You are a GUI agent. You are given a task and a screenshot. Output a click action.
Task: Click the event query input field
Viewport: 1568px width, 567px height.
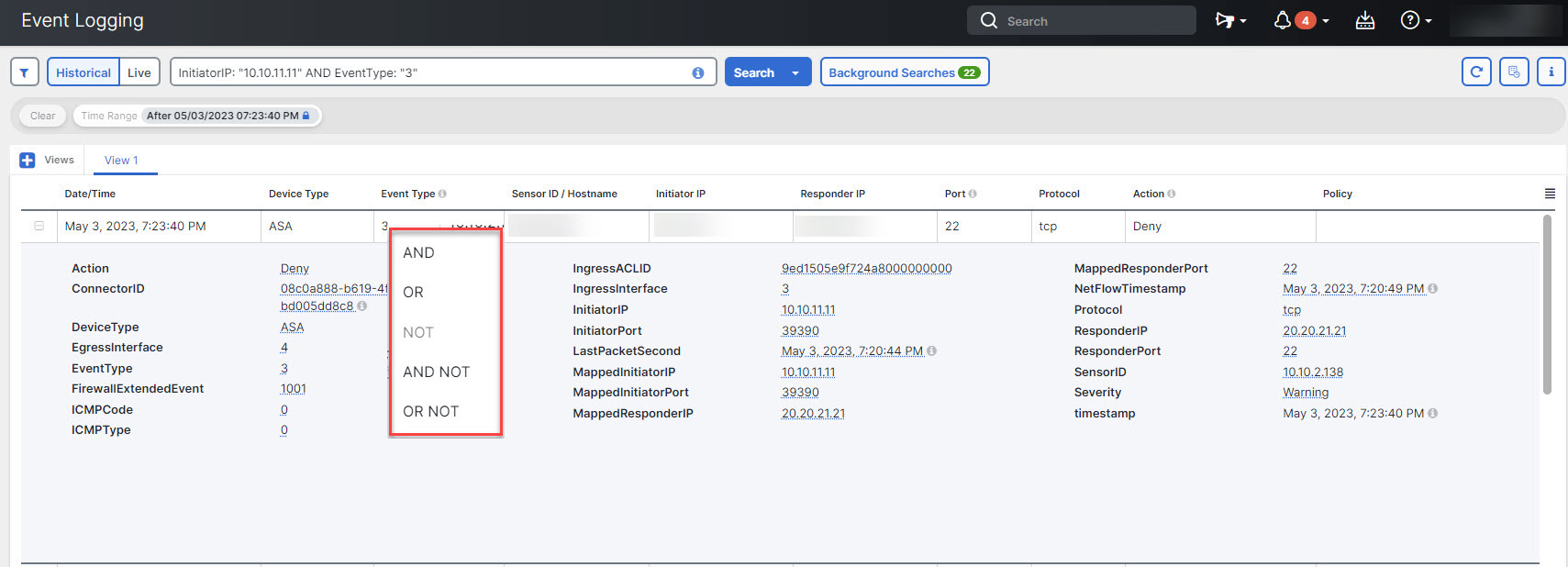point(431,72)
